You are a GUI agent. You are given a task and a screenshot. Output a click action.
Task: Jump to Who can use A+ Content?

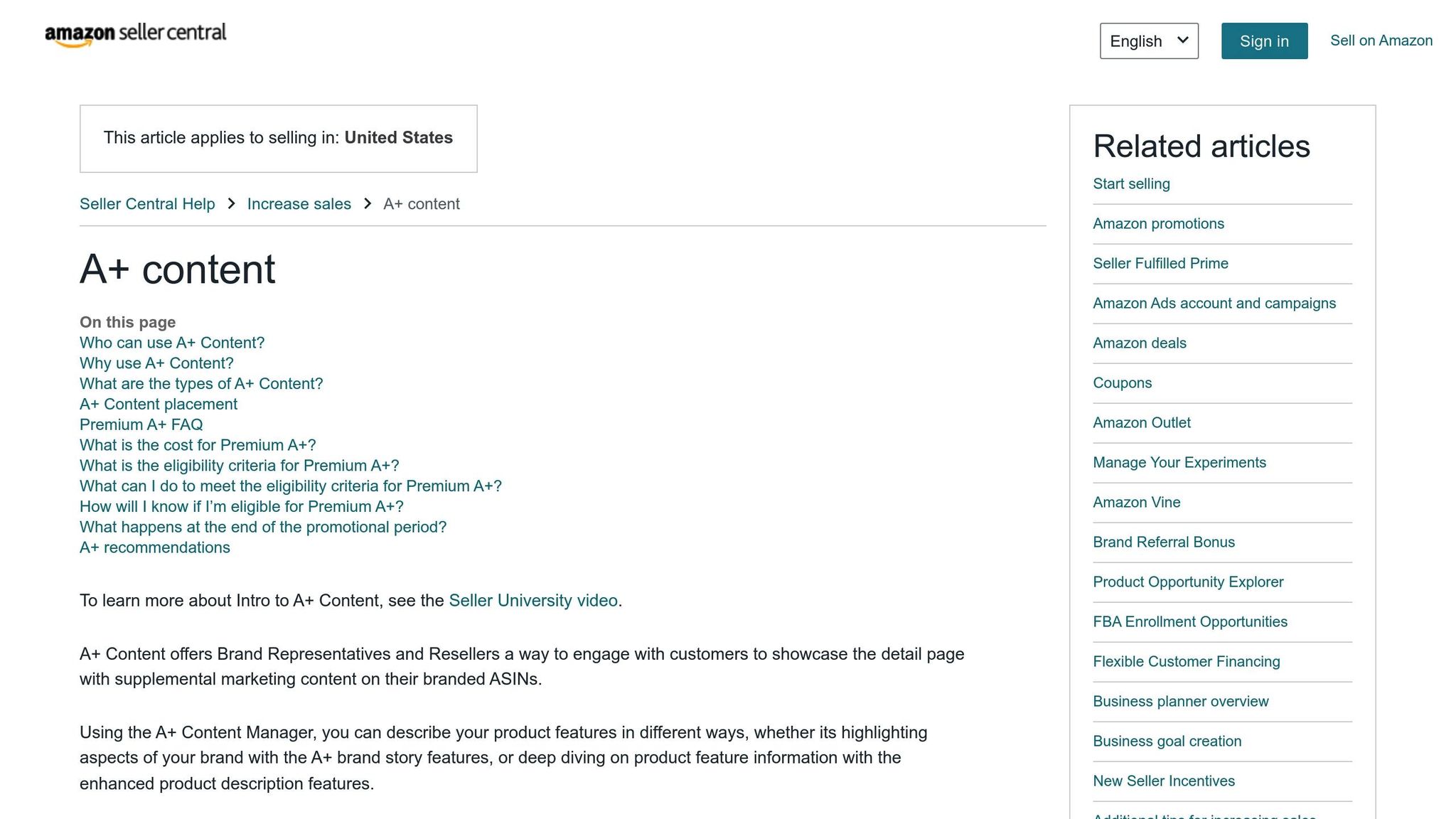172,343
